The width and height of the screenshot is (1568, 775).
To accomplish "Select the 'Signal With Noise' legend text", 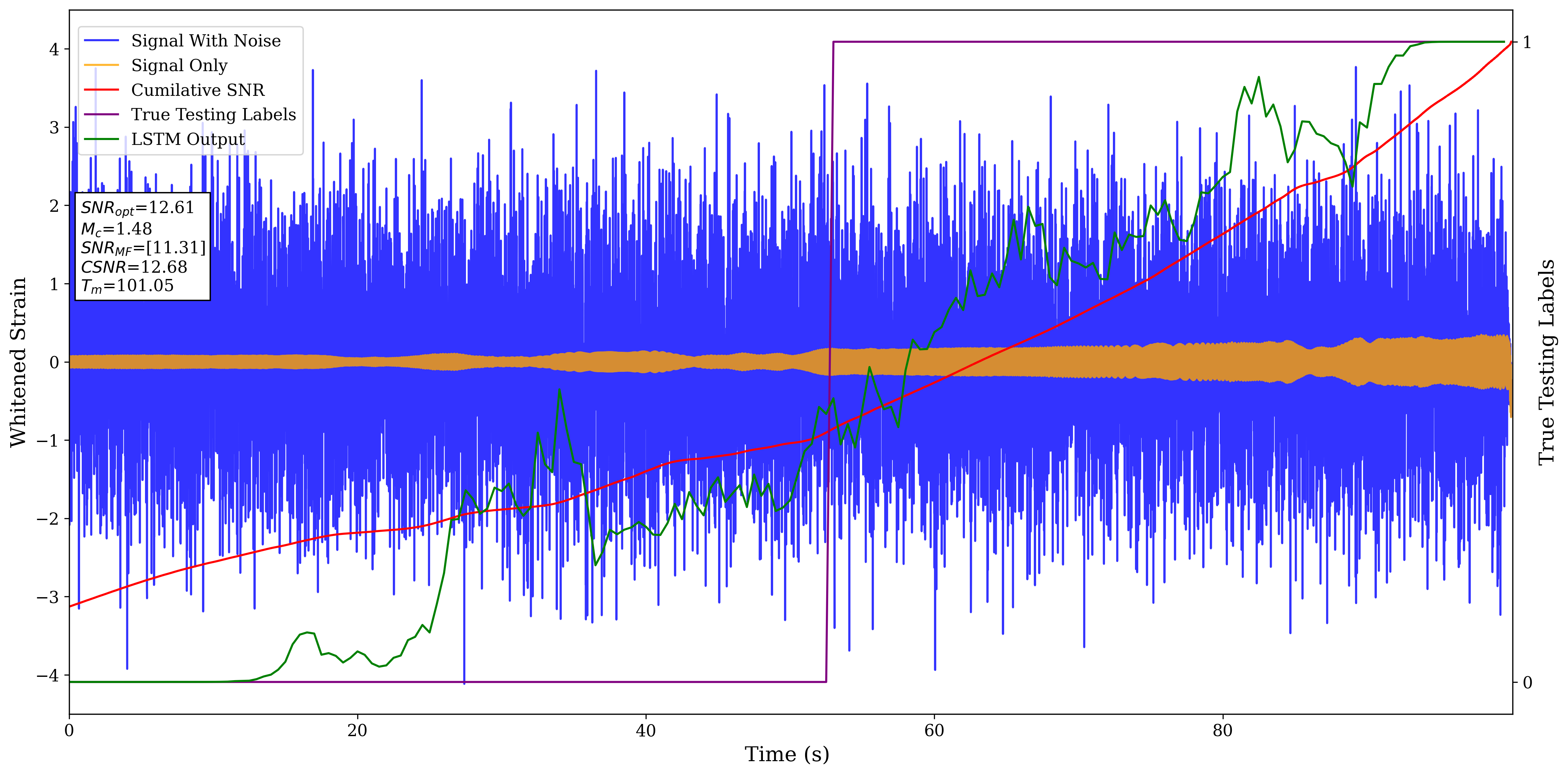I will coord(206,41).
